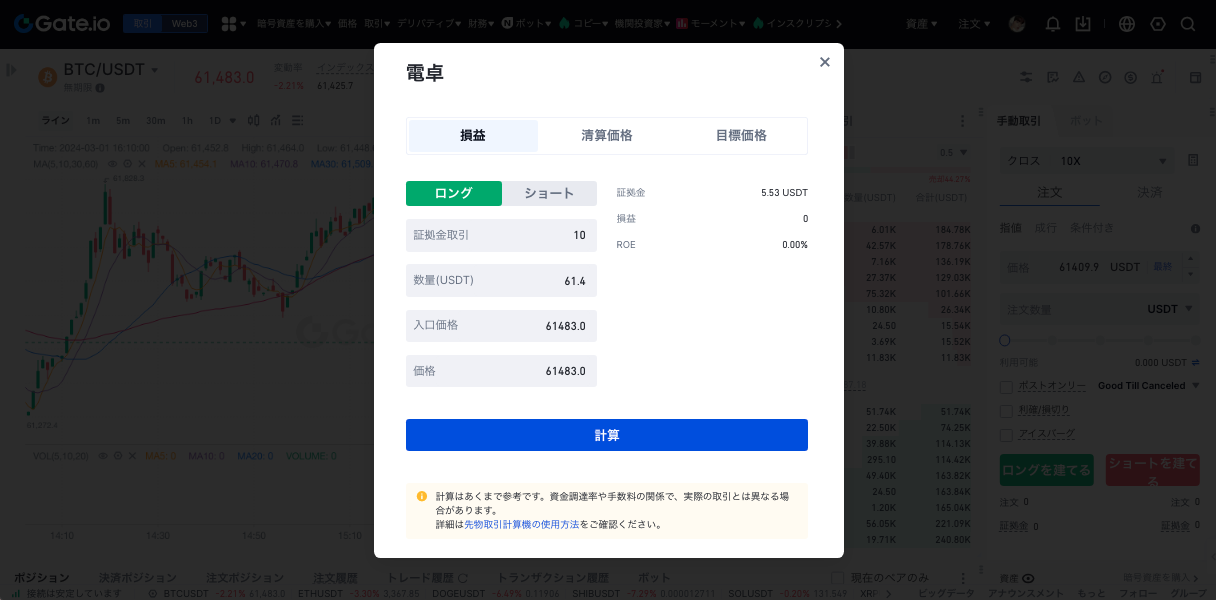Switch to the 目標価格 tab
1216x600 pixels.
coord(741,136)
